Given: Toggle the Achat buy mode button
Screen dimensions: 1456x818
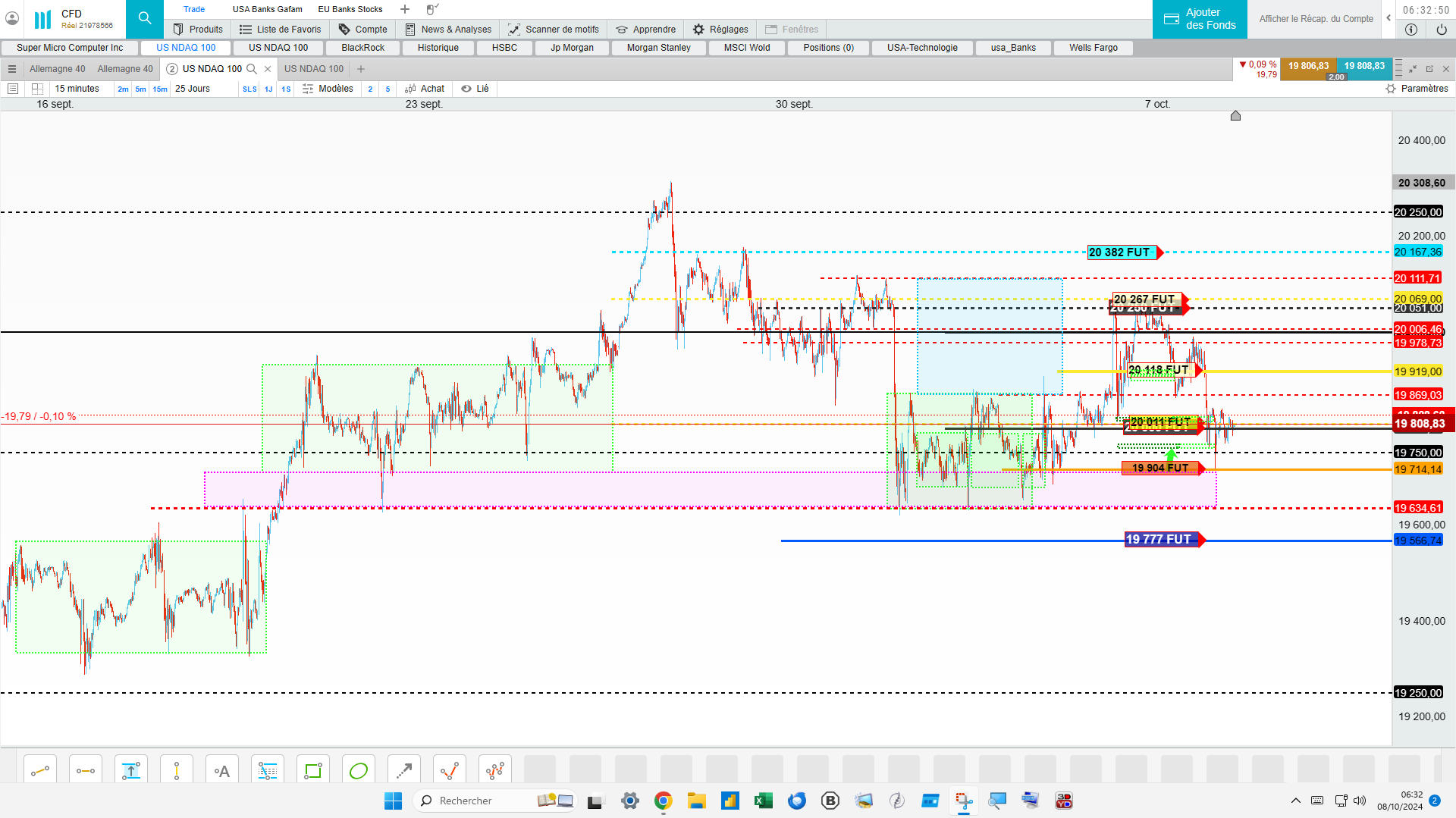Looking at the screenshot, I should (425, 89).
